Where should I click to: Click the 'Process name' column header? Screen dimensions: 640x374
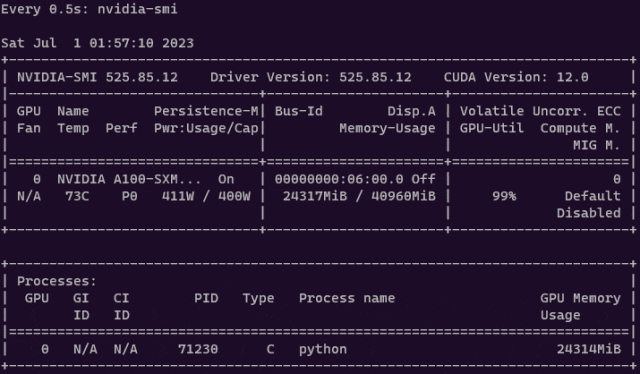pos(347,298)
